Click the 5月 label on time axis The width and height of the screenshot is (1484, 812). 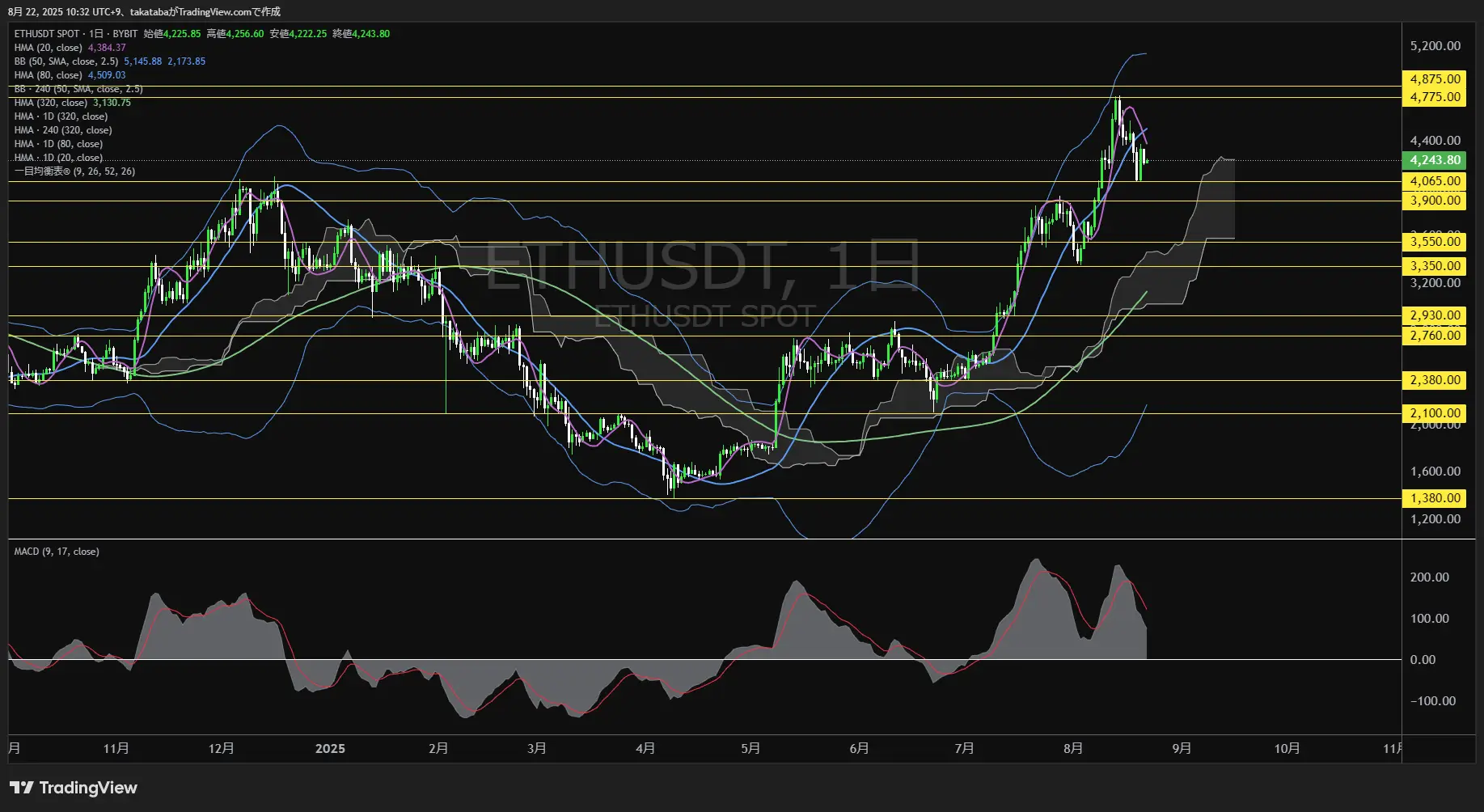coord(750,748)
